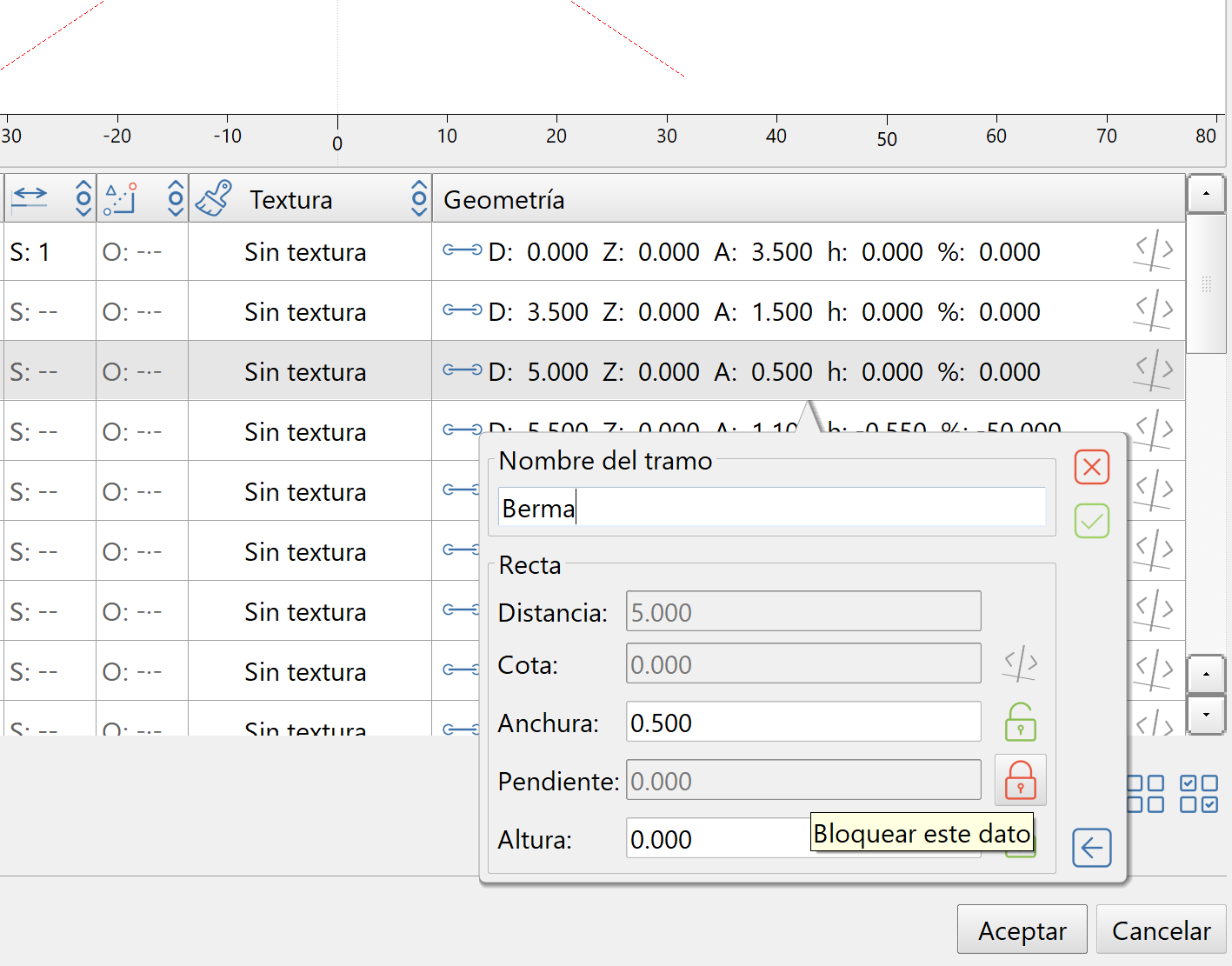Image resolution: width=1232 pixels, height=966 pixels.
Task: Click edit icon on row D: 5.000
Action: pyautogui.click(x=1154, y=371)
